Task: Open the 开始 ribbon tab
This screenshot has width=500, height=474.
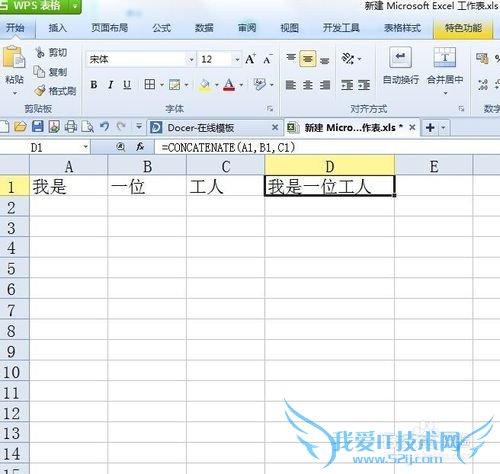Action: 15,28
